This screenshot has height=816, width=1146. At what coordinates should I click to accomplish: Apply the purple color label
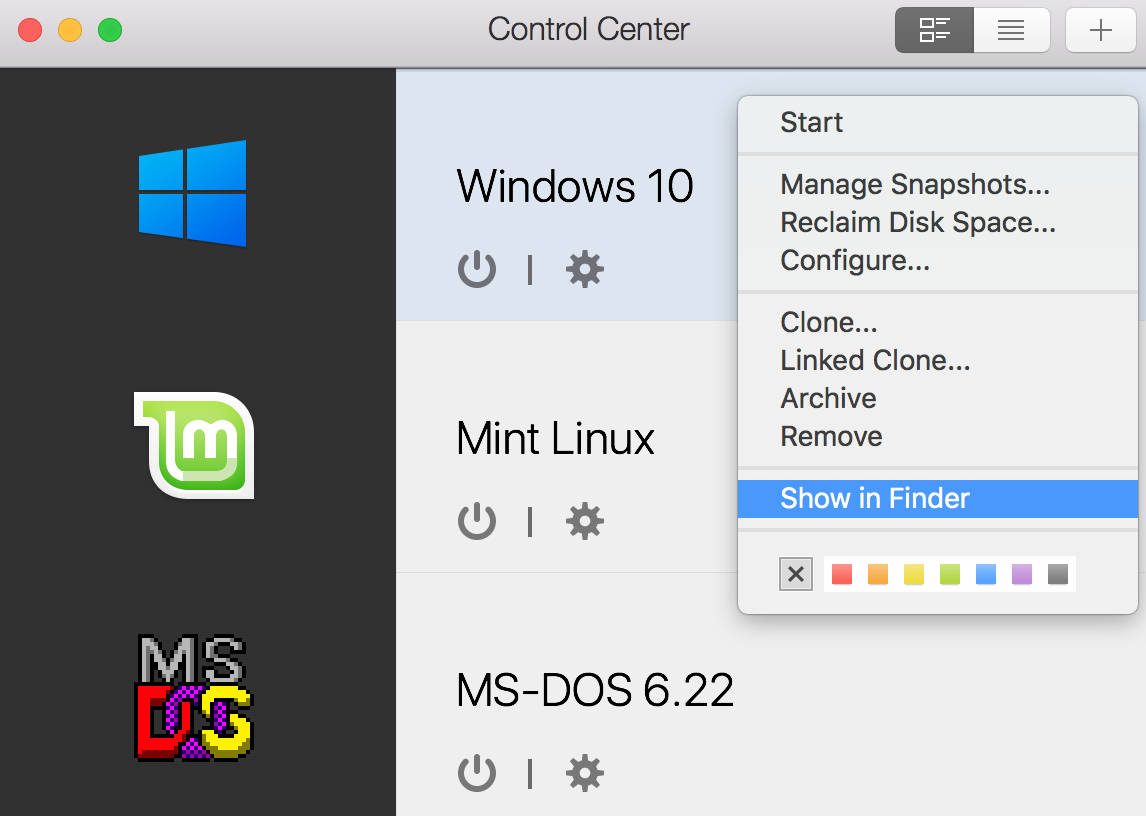[1022, 574]
